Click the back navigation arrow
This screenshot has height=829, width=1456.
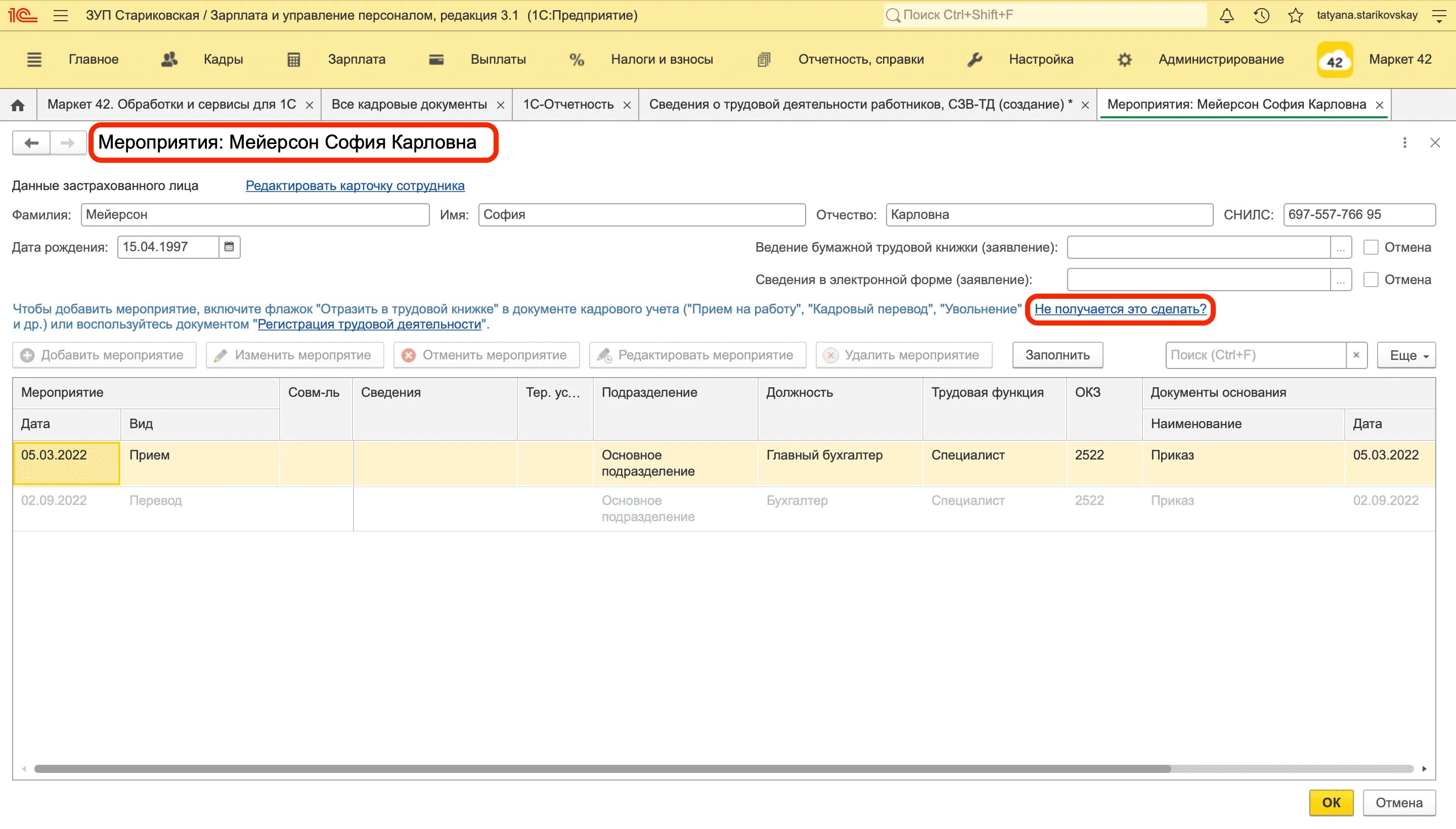coord(31,143)
